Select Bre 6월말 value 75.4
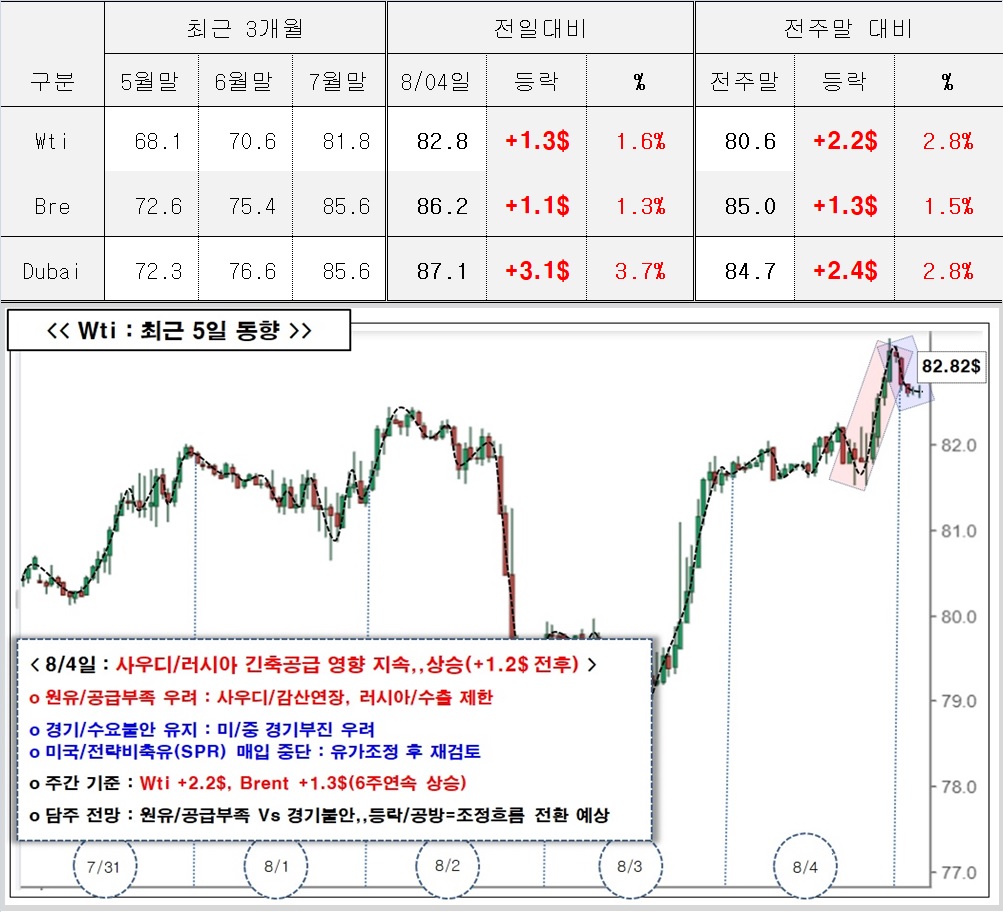The height and width of the screenshot is (912, 1003). [253, 206]
